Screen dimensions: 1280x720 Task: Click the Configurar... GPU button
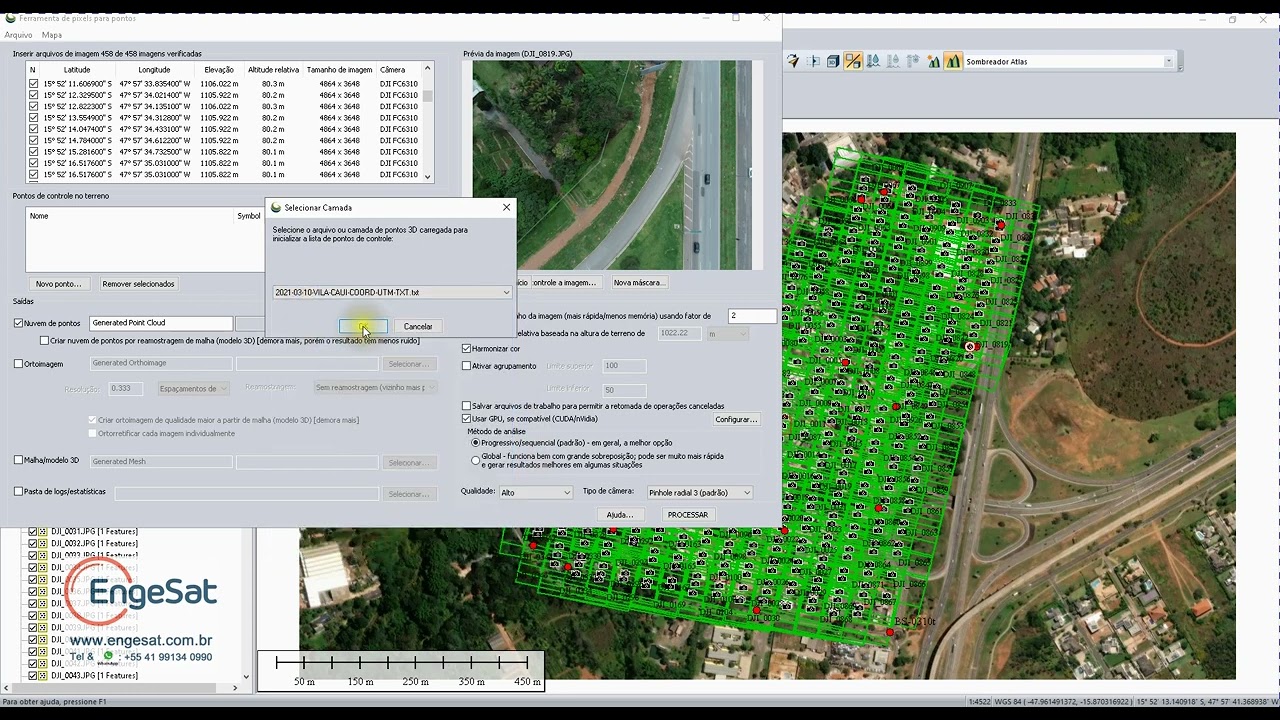(x=736, y=419)
